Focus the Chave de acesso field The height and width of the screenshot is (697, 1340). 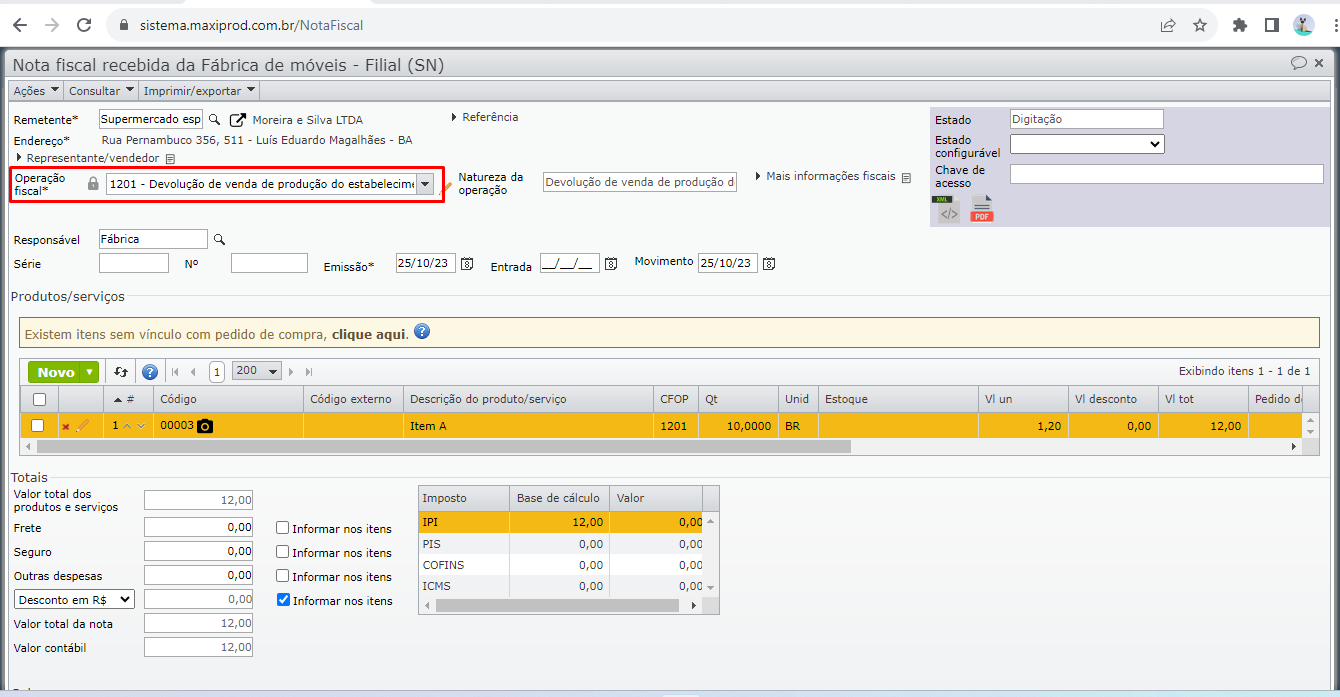(x=1166, y=174)
